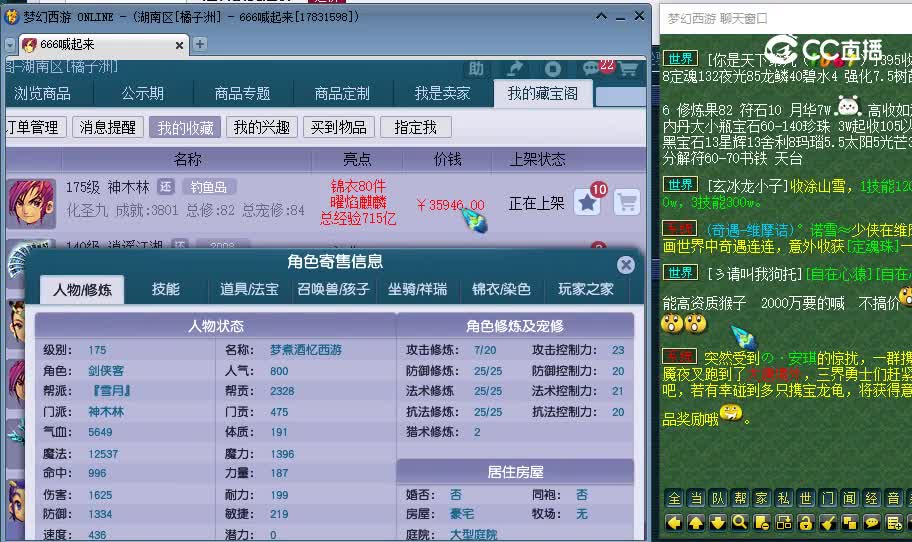Click the overlapping squares icon in chat toolbar

(850, 523)
